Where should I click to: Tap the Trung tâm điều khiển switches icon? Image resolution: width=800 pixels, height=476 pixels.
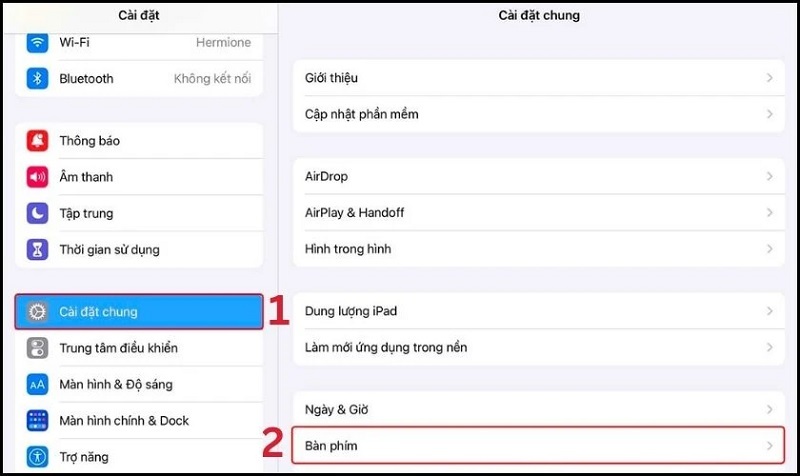(x=37, y=348)
